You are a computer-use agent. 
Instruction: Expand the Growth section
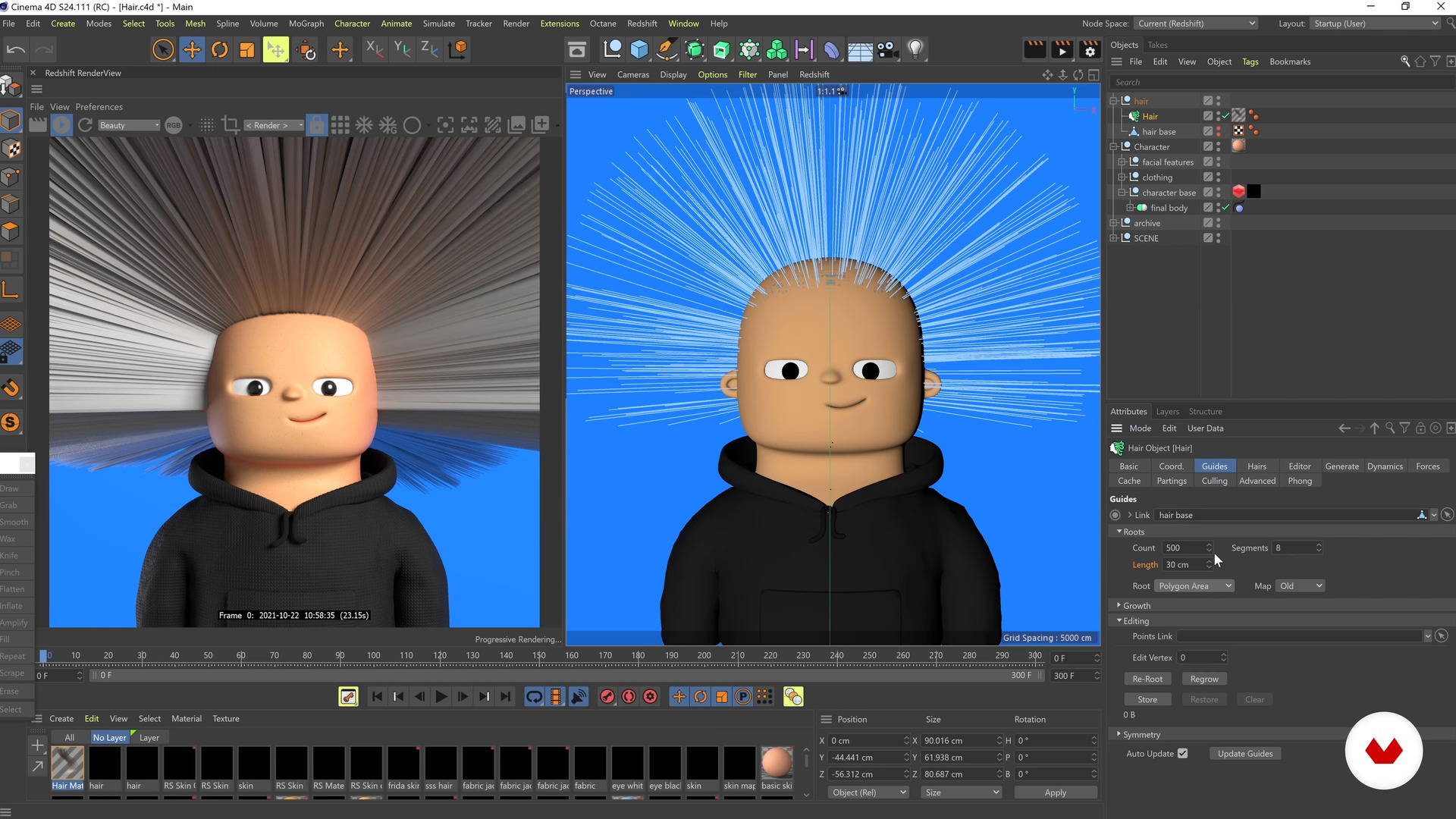(1136, 605)
